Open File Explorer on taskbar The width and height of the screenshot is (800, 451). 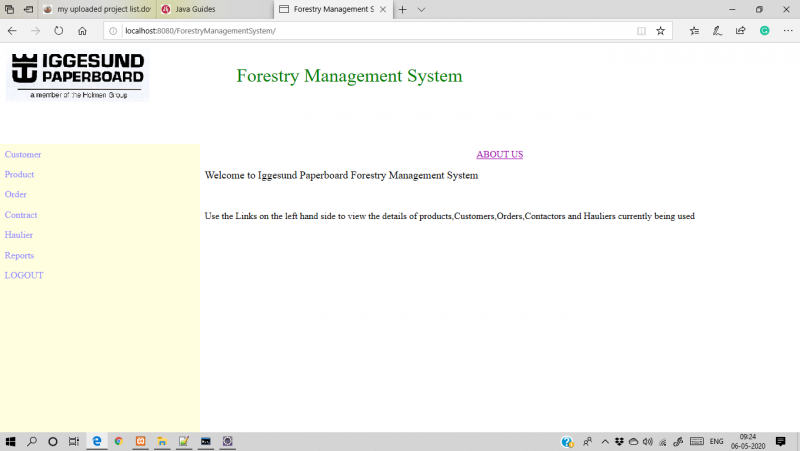[162, 441]
